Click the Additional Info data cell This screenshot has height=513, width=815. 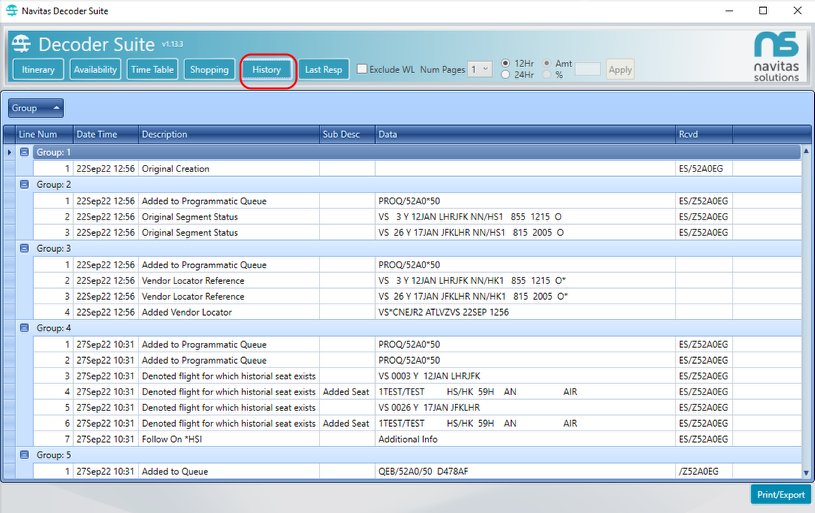click(x=525, y=439)
